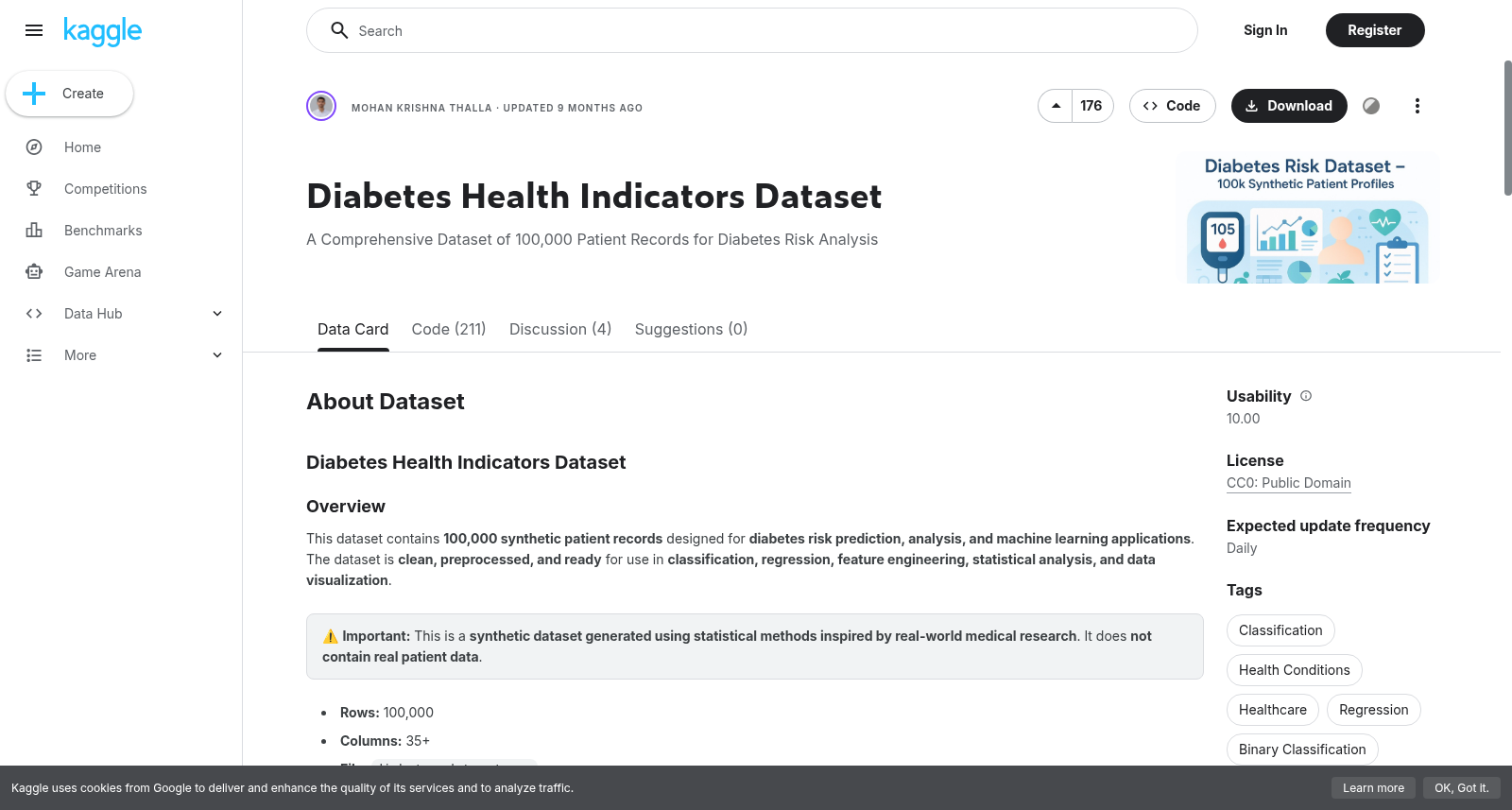Expand the More sidebar section
Viewport: 1512px width, 810px height.
[217, 355]
